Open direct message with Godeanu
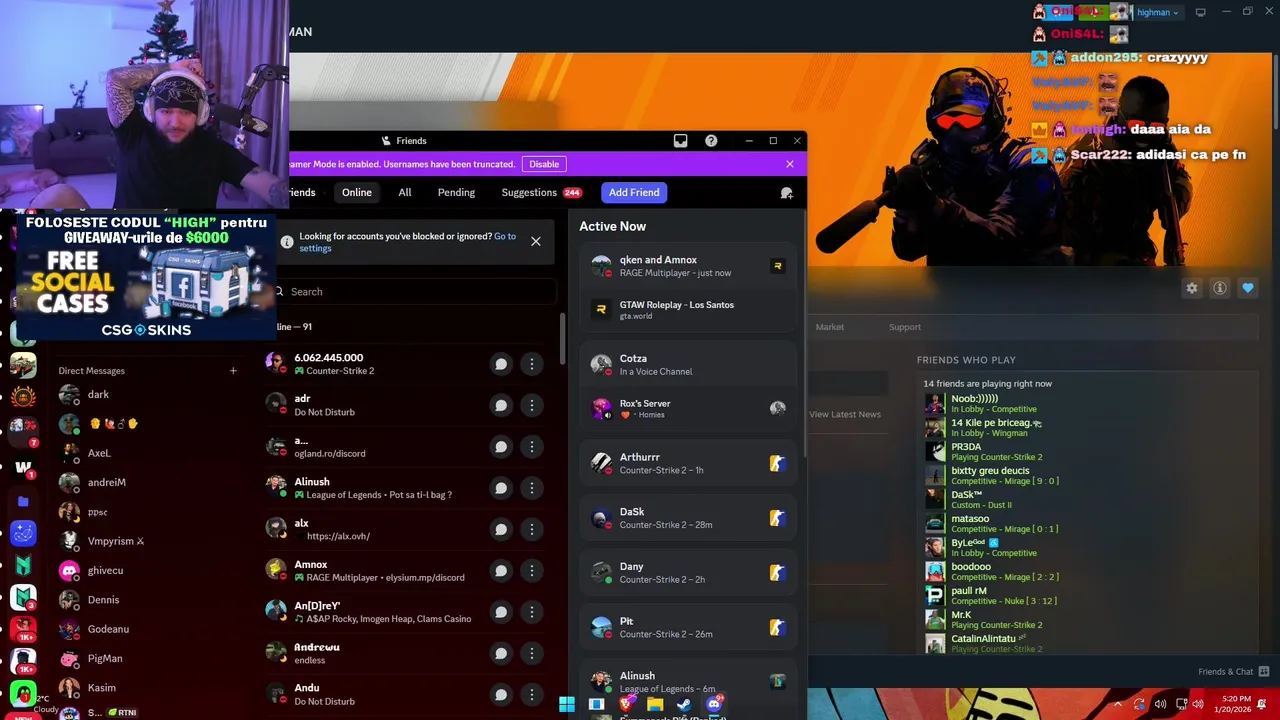This screenshot has width=1280, height=720. 150,629
